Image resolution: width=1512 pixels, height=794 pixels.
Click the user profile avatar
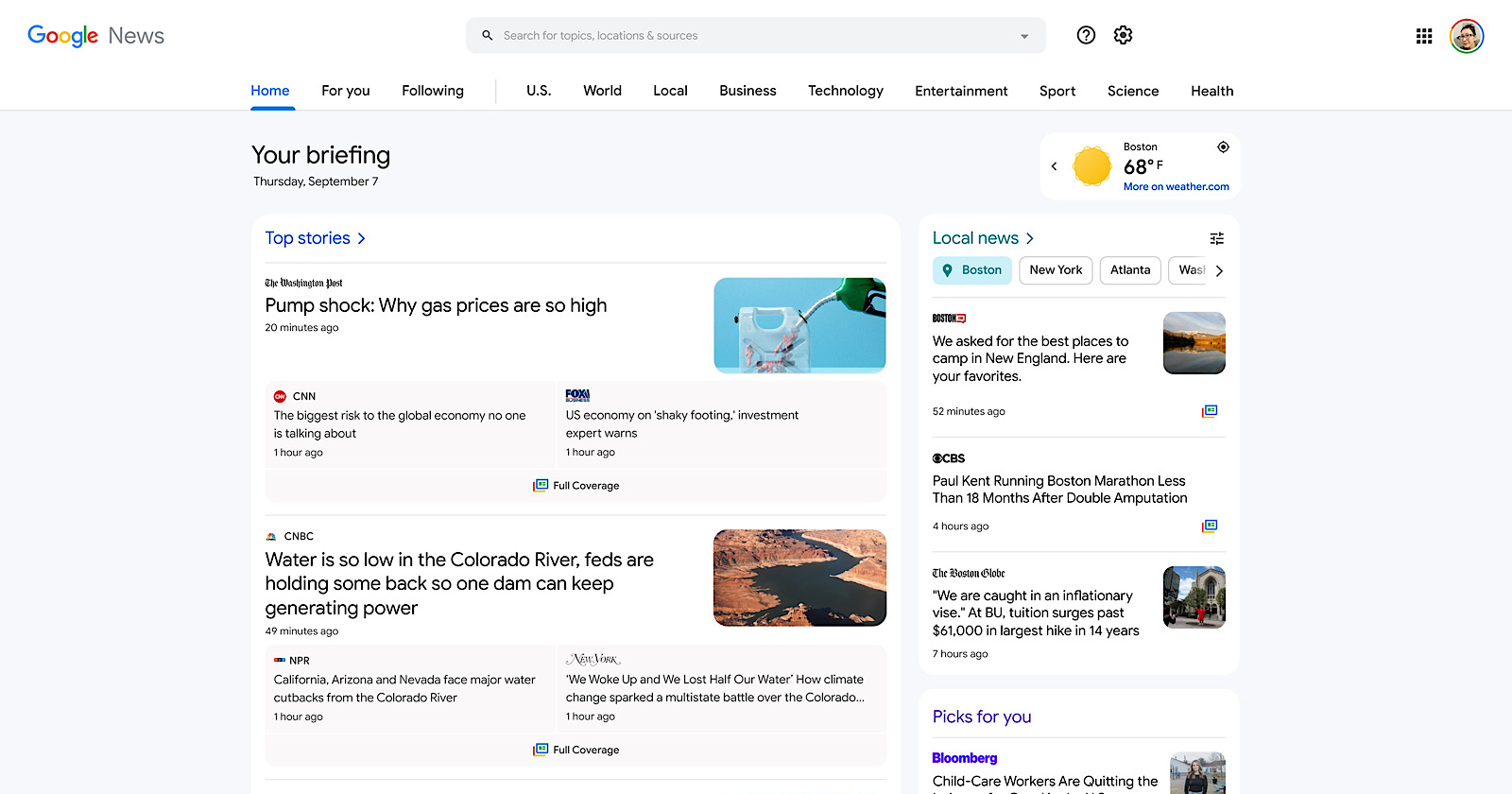[x=1467, y=36]
